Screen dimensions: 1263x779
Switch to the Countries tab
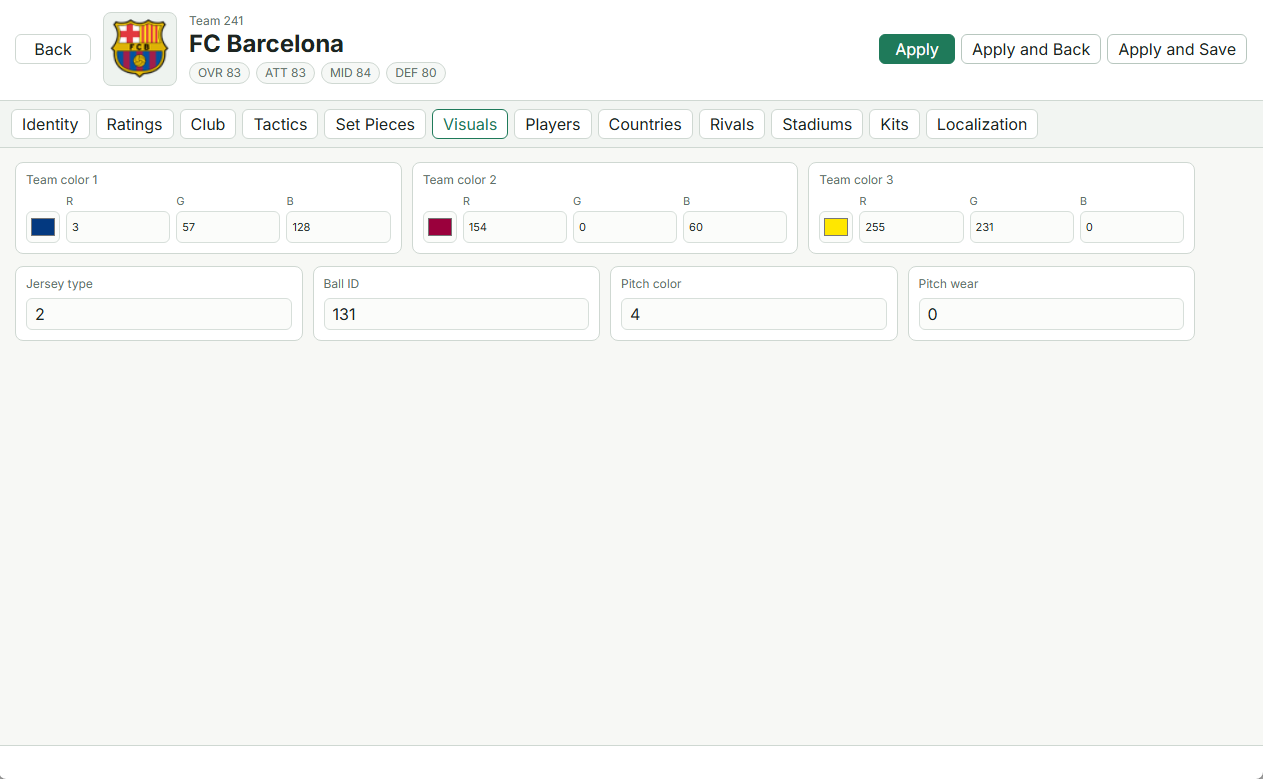click(645, 124)
